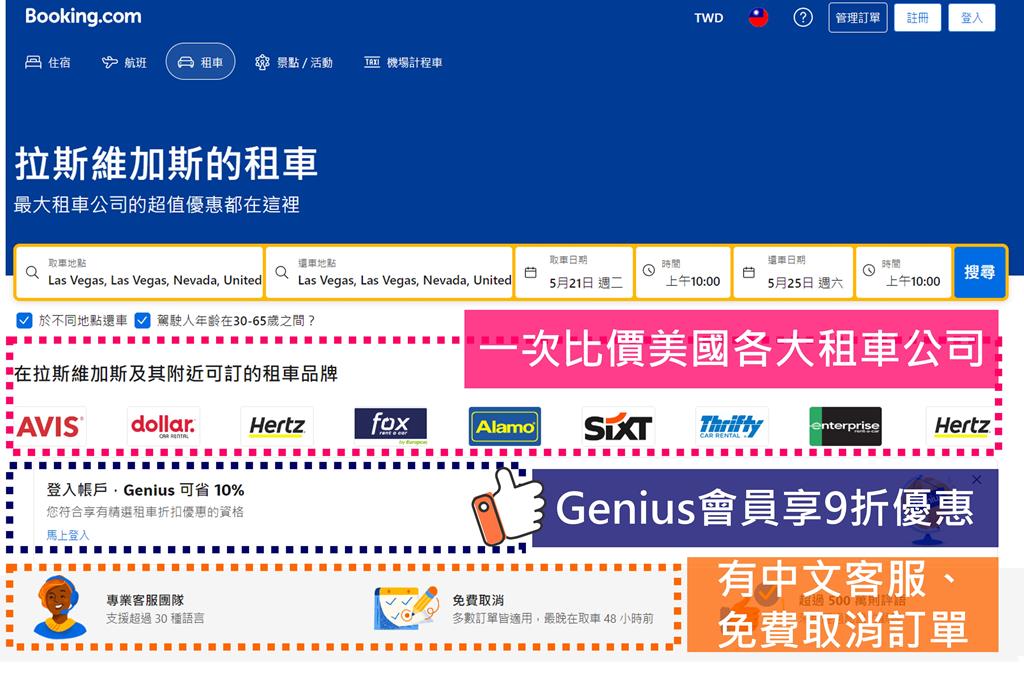Click the clock icon in return time

coord(869,270)
